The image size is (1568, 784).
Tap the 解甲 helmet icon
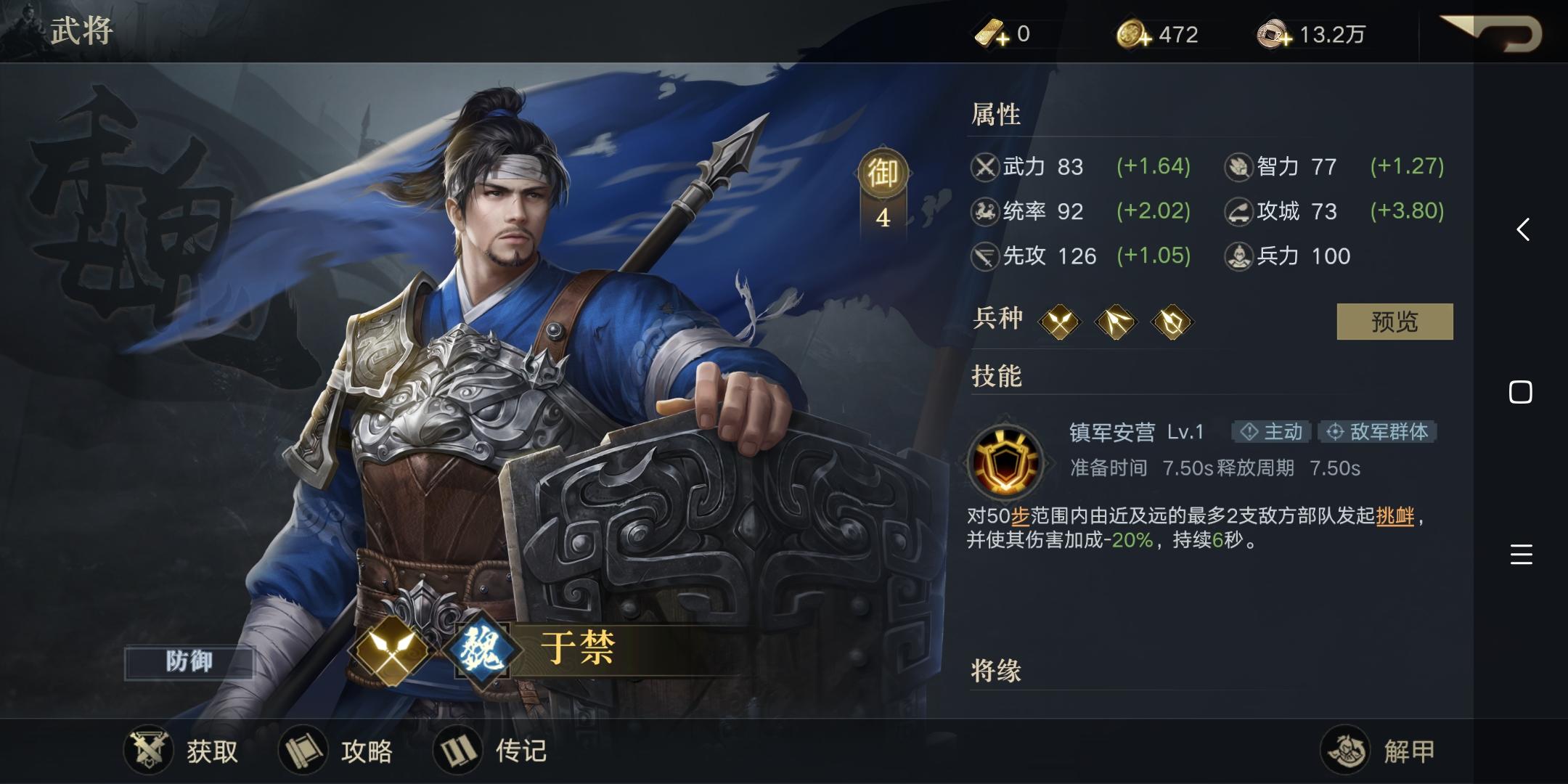(1345, 750)
